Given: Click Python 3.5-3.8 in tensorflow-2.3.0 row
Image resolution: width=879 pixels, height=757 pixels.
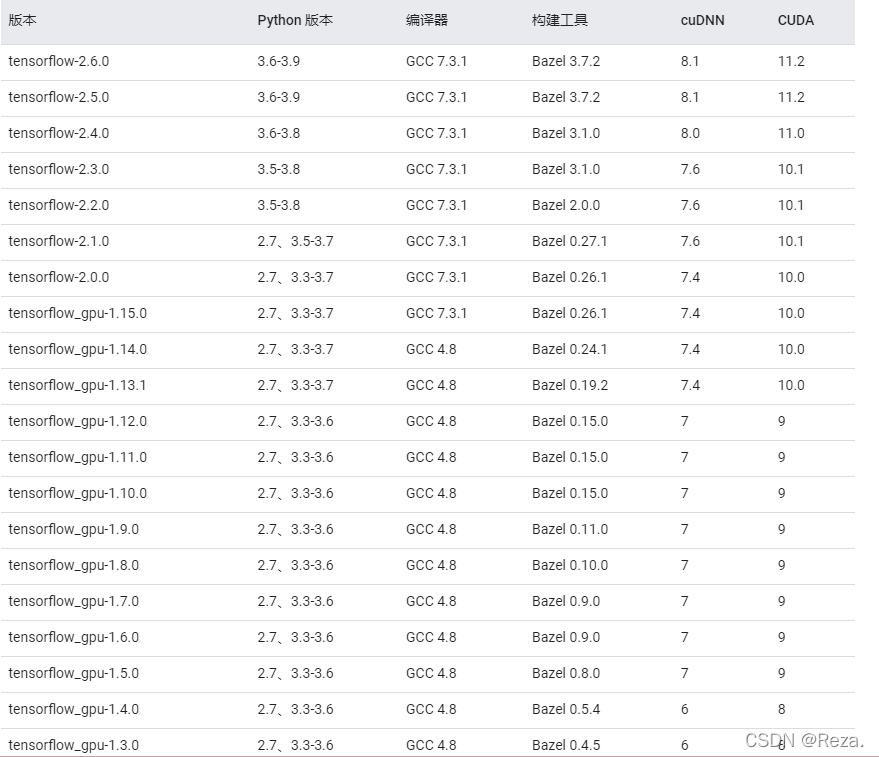Looking at the screenshot, I should [279, 169].
